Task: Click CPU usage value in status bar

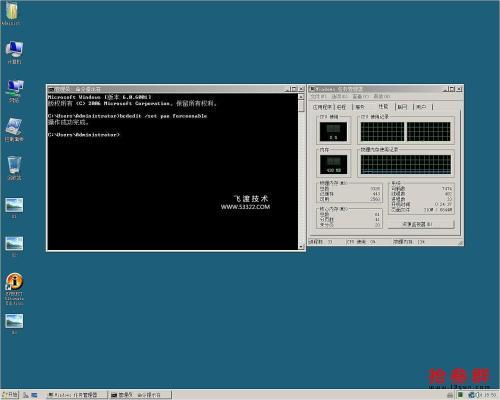Action: pos(361,242)
